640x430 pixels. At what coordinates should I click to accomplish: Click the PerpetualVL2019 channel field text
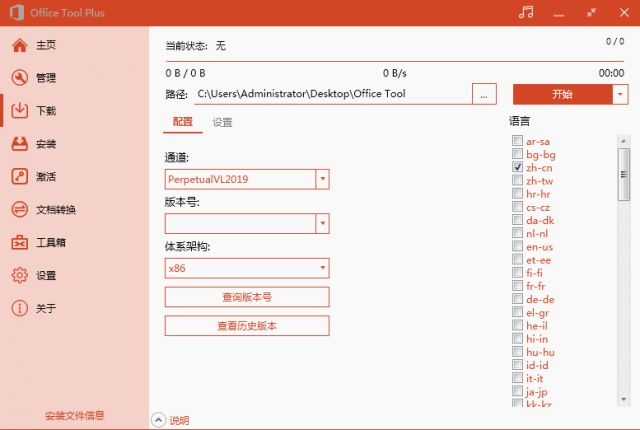(x=208, y=179)
